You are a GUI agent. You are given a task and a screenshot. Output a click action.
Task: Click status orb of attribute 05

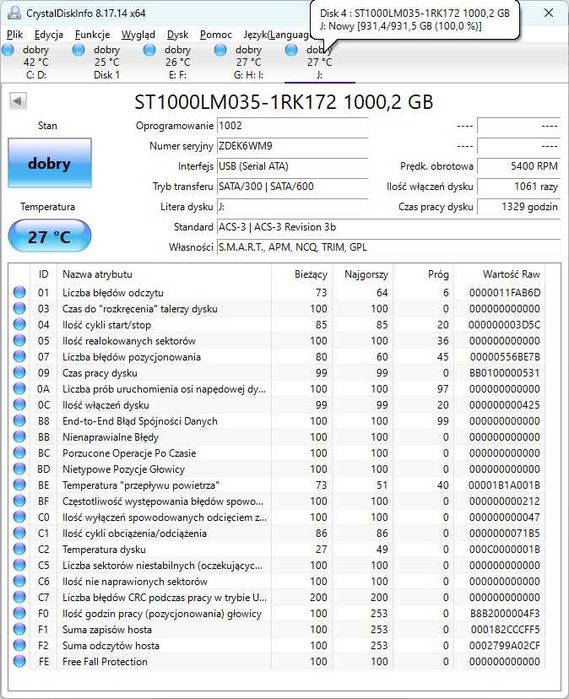click(19, 341)
